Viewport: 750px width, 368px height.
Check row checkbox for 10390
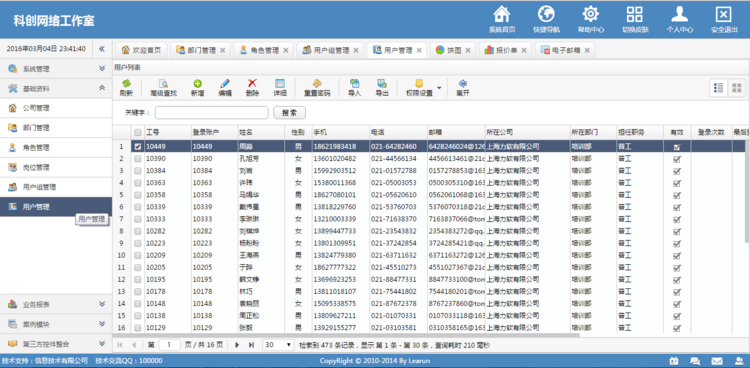coord(138,159)
